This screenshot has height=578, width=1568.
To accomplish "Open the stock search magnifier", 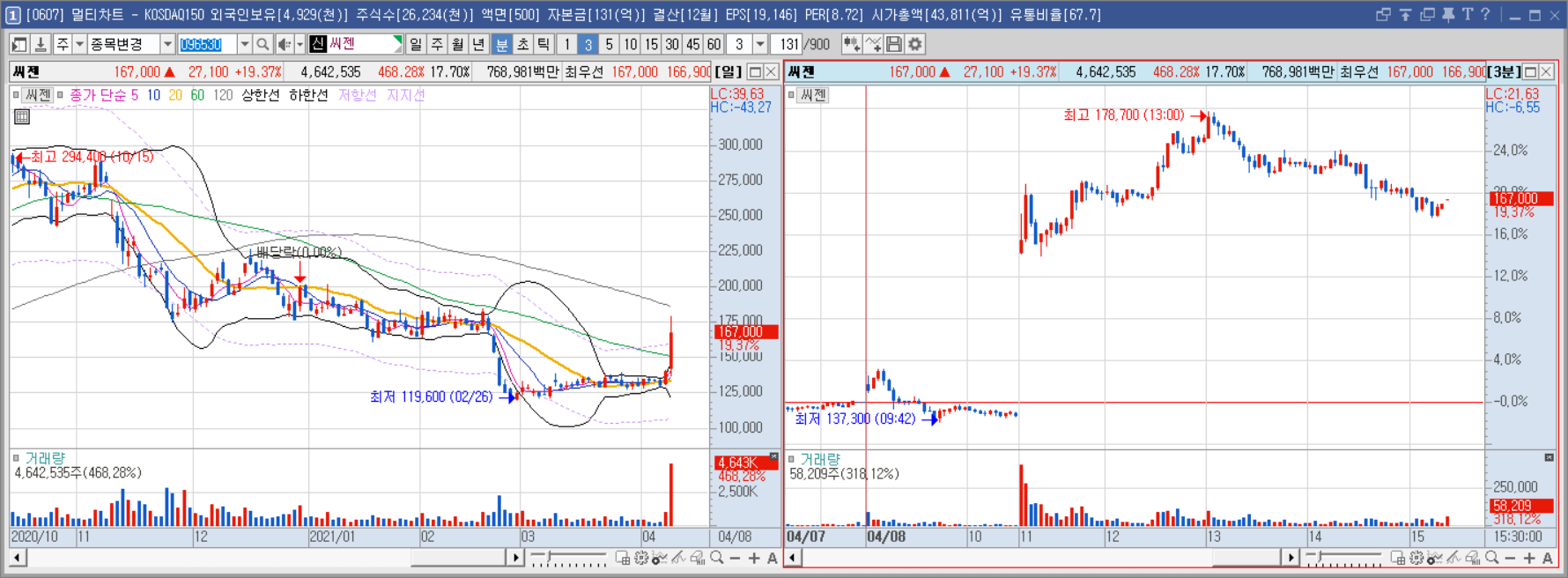I will (263, 44).
